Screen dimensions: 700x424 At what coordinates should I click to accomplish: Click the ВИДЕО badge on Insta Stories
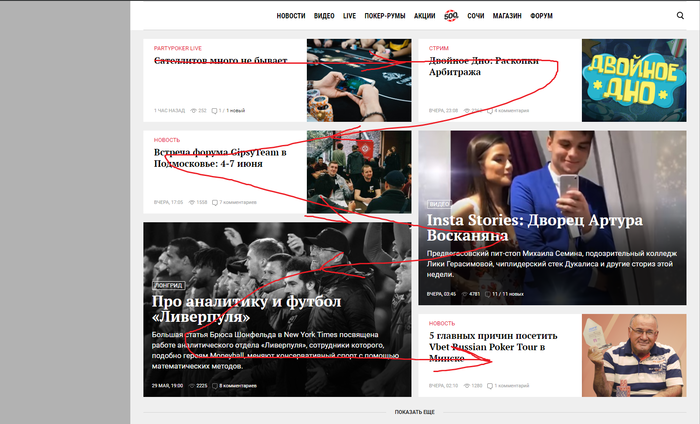pos(439,204)
